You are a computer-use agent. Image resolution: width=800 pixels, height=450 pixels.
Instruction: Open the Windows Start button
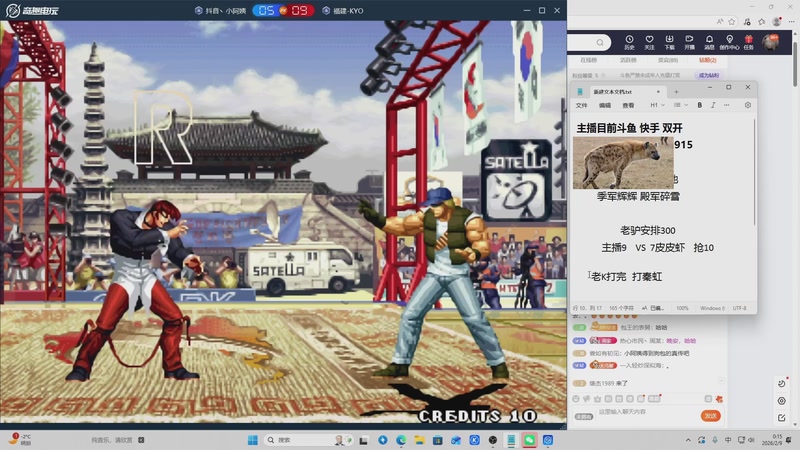253,440
